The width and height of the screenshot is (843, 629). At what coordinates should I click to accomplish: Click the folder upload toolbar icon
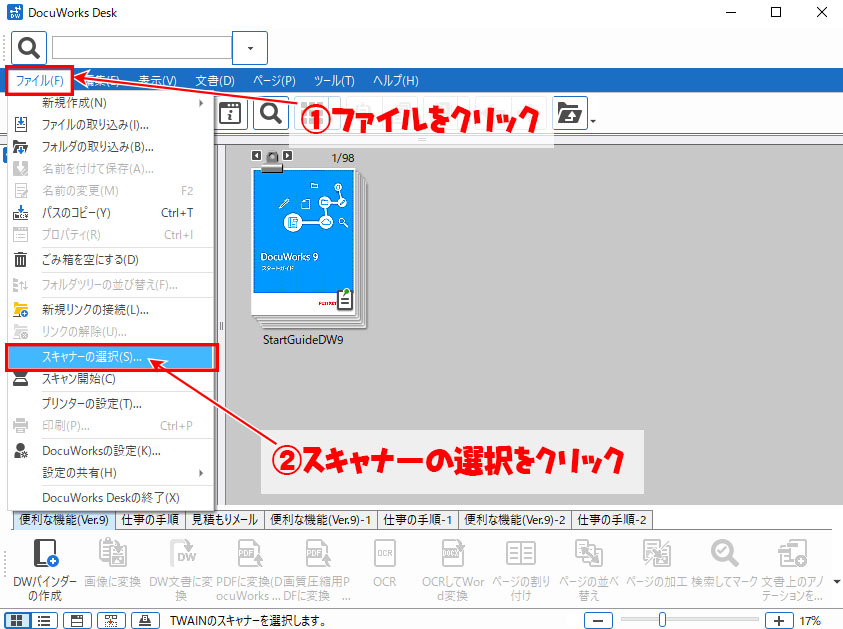(569, 113)
